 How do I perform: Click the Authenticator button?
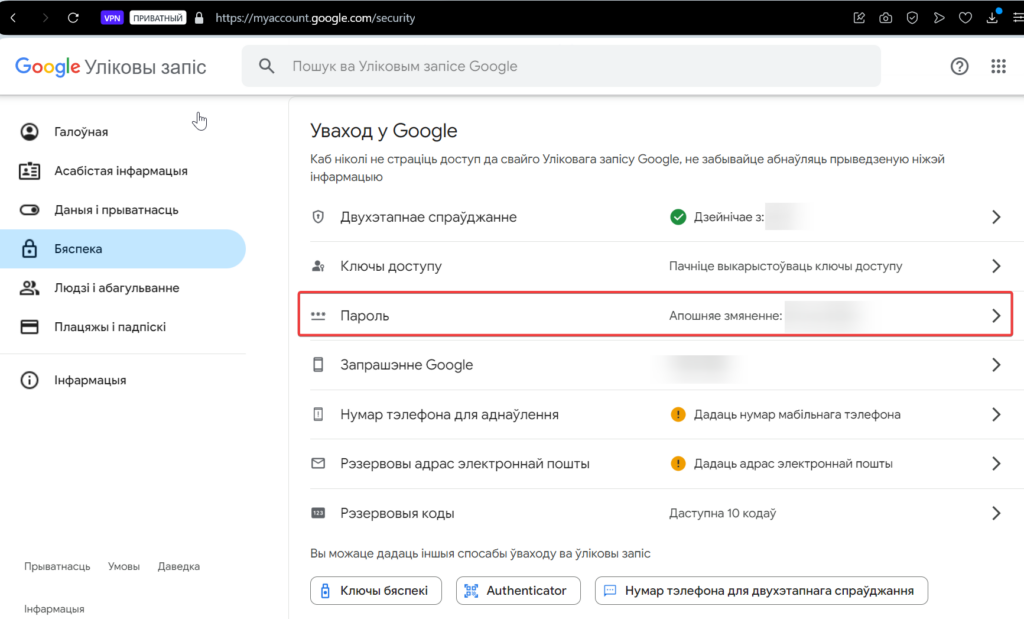click(518, 590)
